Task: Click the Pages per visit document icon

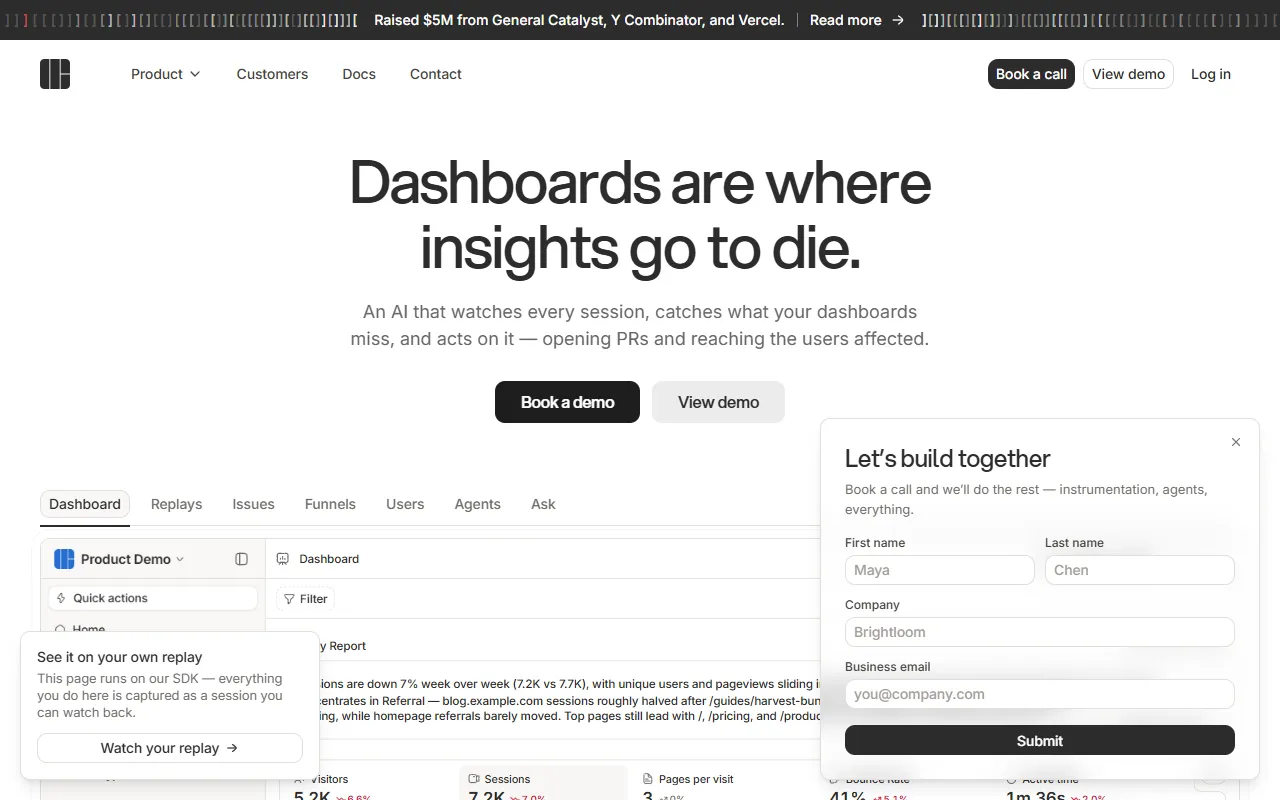Action: tap(649, 779)
